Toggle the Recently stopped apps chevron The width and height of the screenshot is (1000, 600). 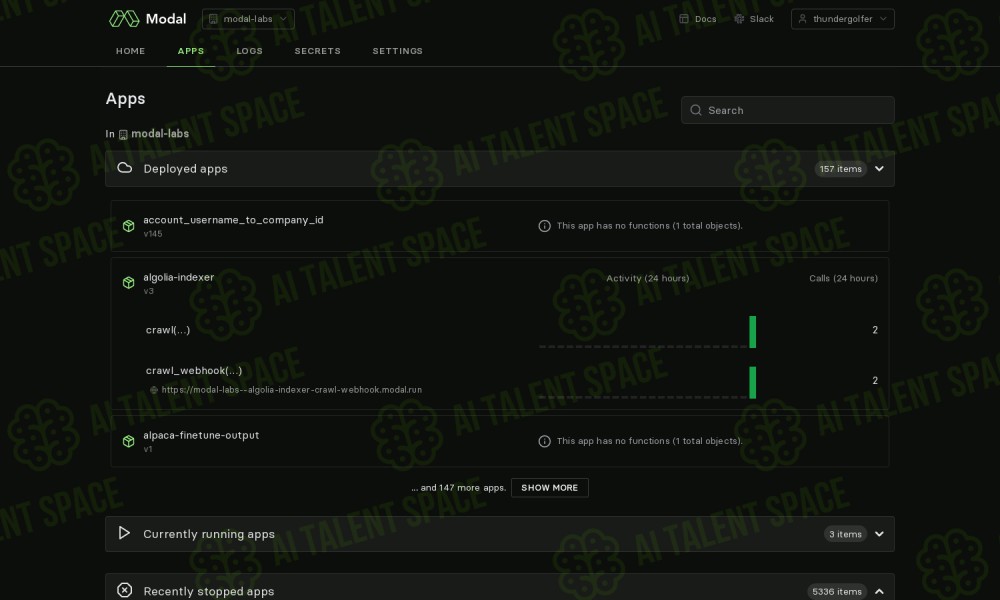pyautogui.click(x=879, y=592)
